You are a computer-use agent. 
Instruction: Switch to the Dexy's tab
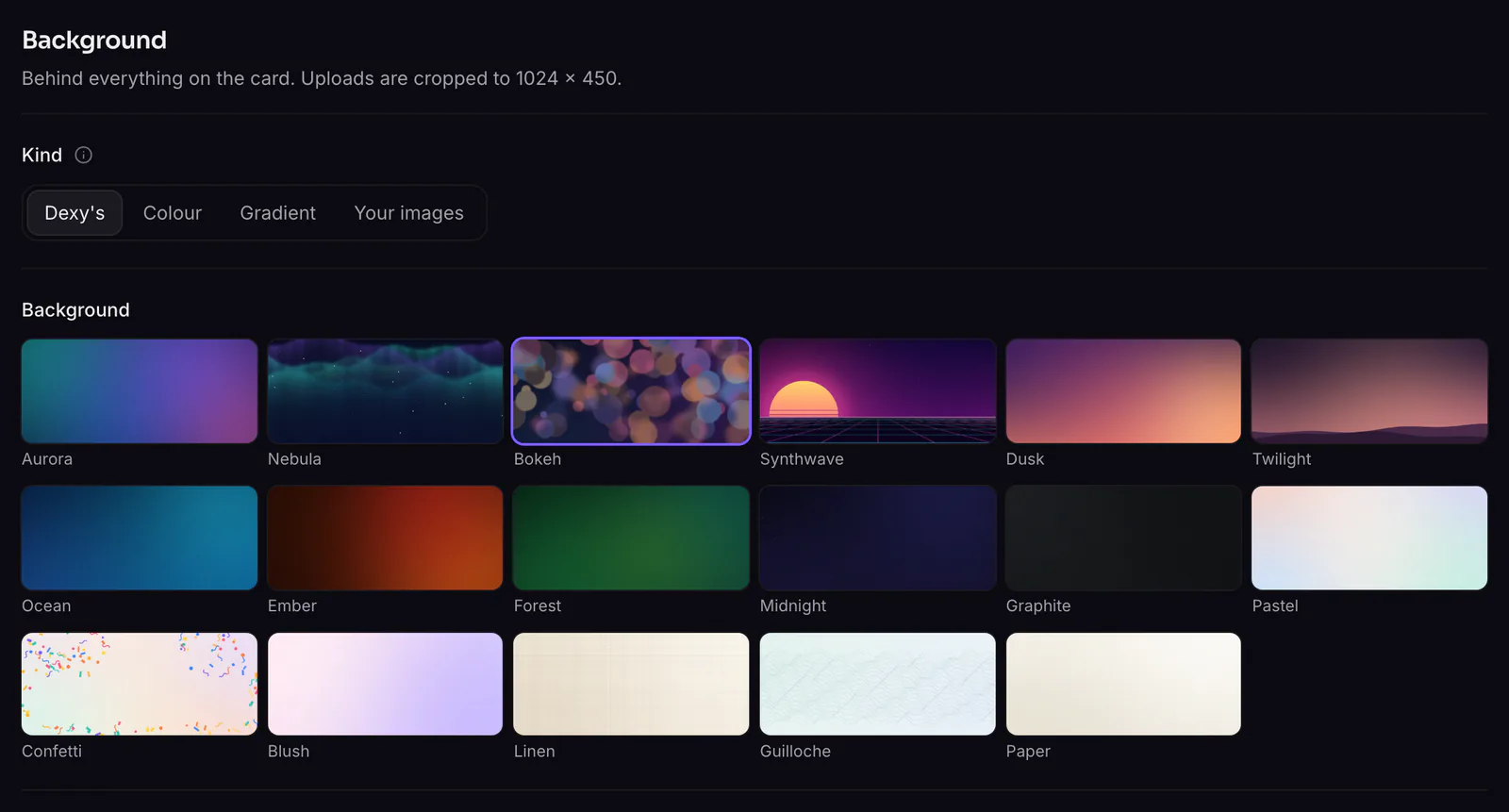pyautogui.click(x=75, y=213)
